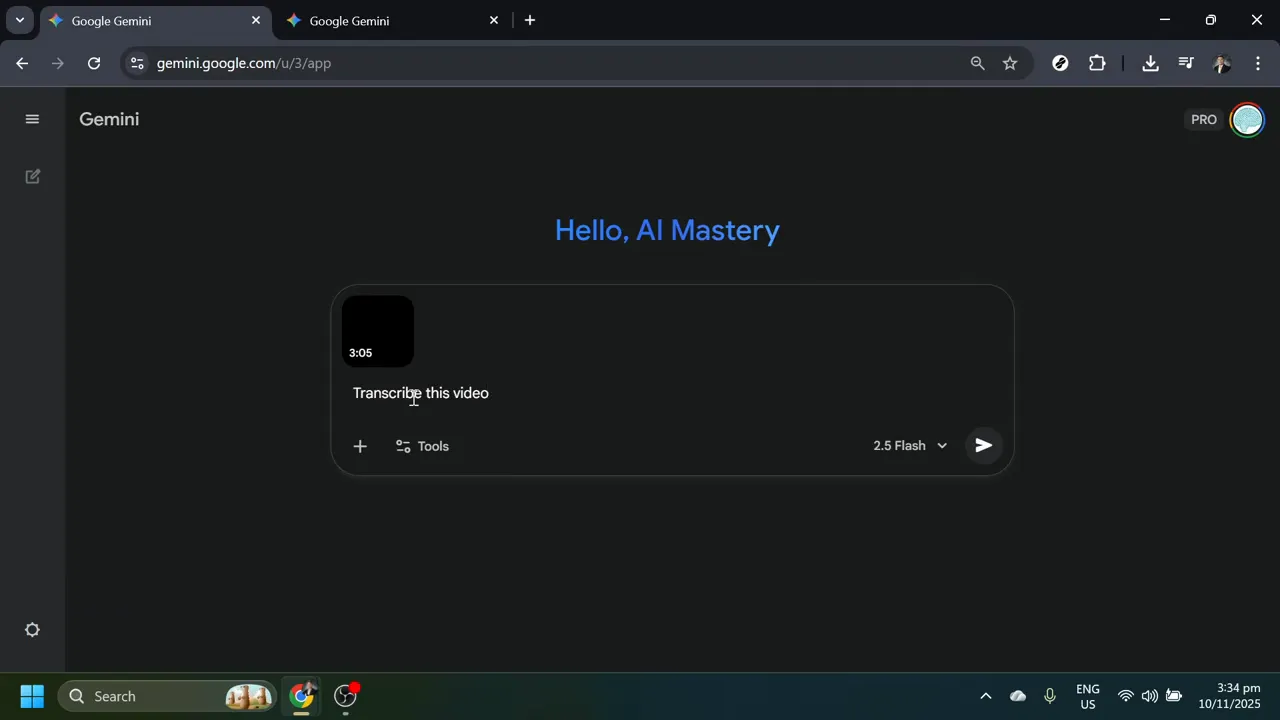Screen dimensions: 1280x720
Task: Bookmark this page with the star icon
Action: click(1010, 63)
